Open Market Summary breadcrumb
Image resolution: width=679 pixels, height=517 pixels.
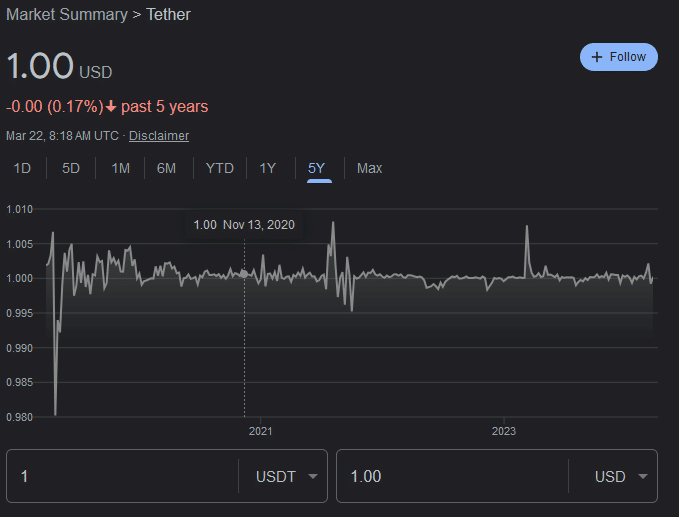(x=67, y=14)
